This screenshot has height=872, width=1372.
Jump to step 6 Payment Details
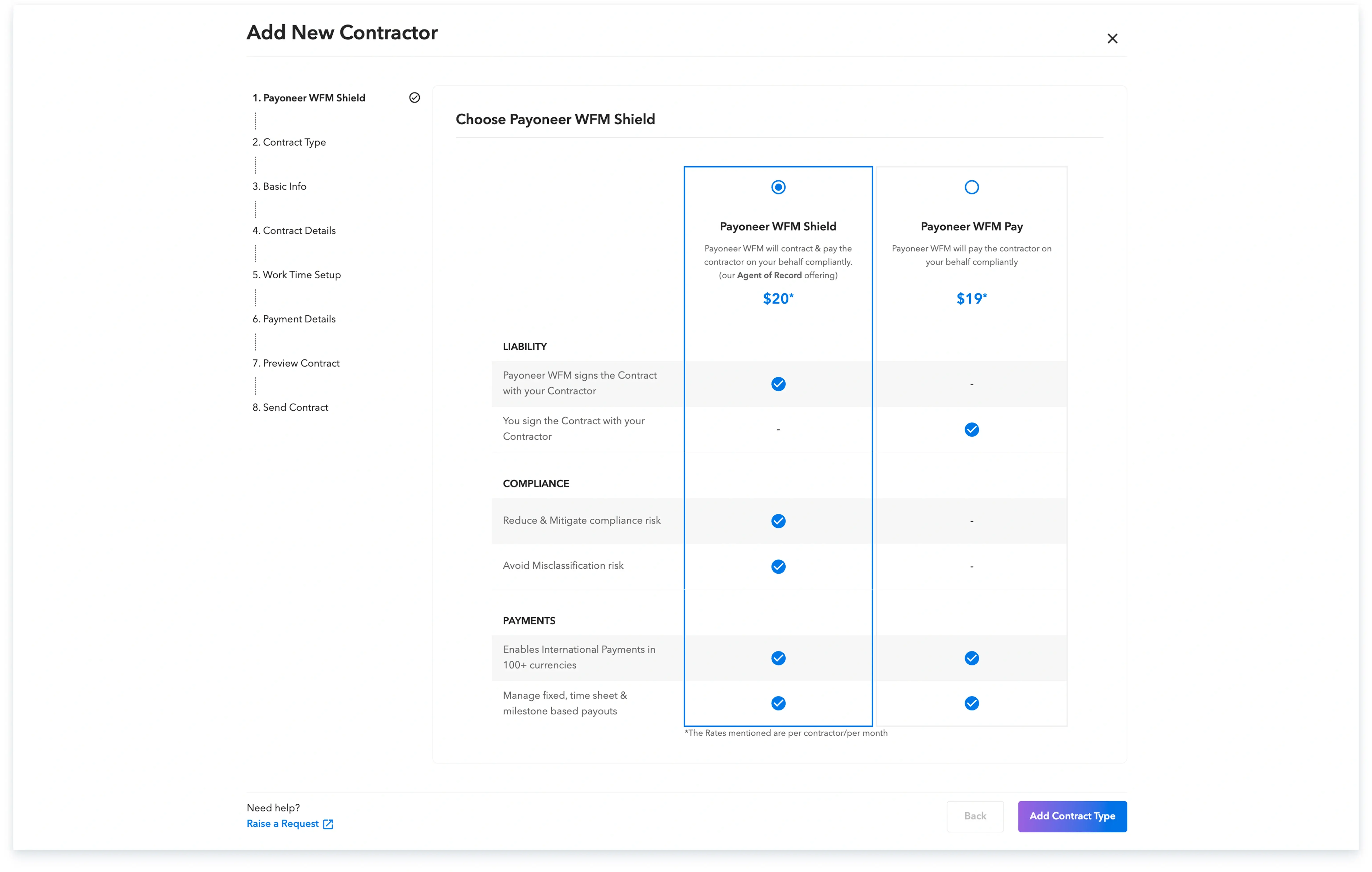click(294, 319)
